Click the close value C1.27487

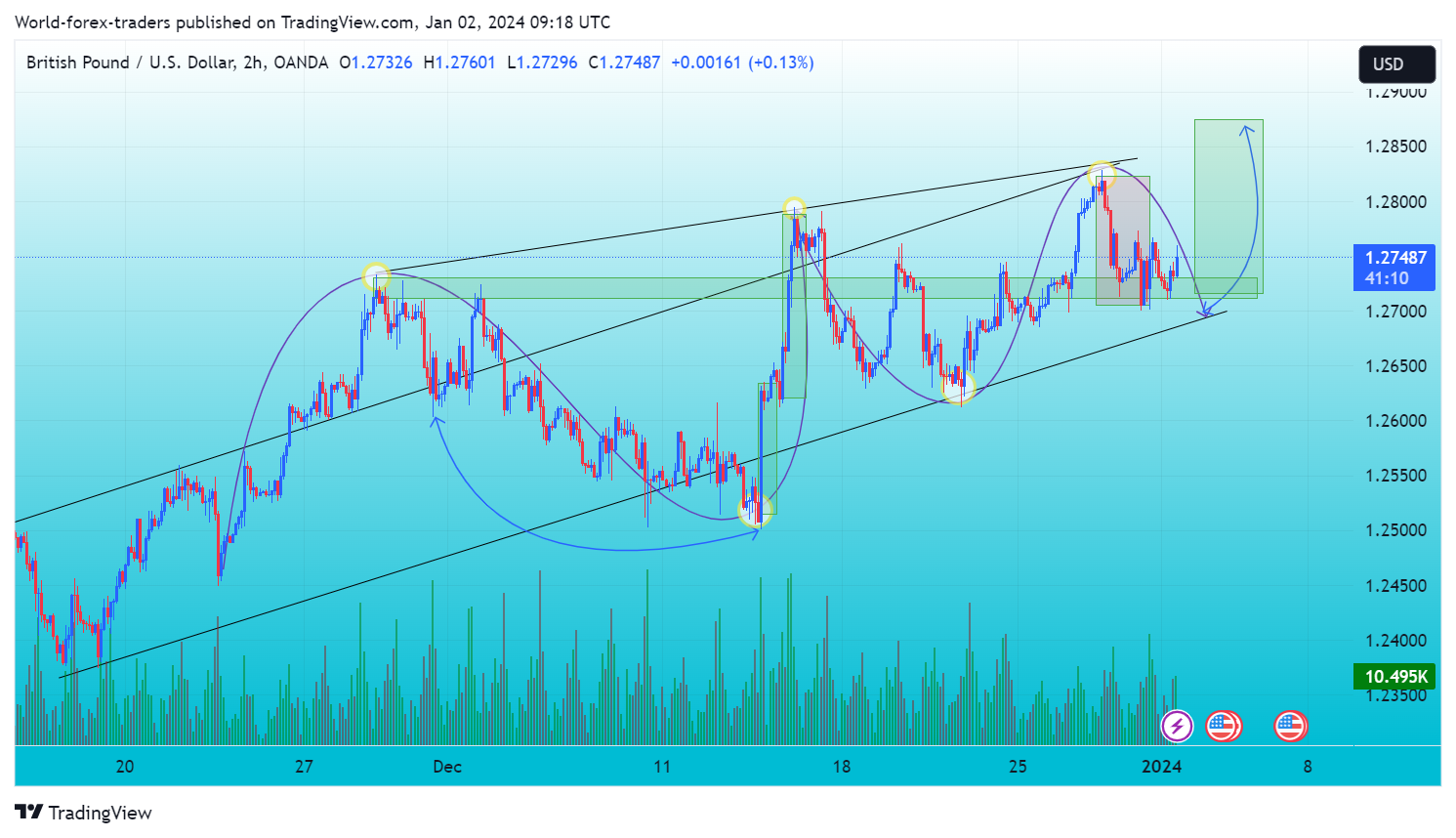click(x=625, y=63)
